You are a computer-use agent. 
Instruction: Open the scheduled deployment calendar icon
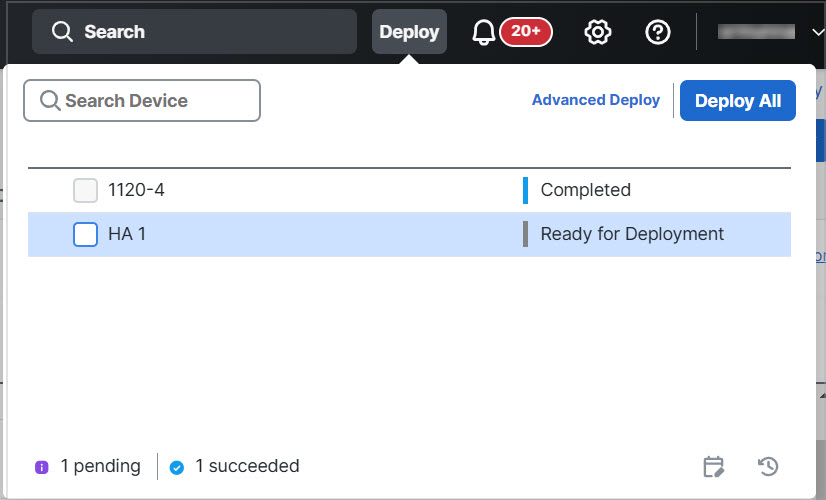click(713, 466)
